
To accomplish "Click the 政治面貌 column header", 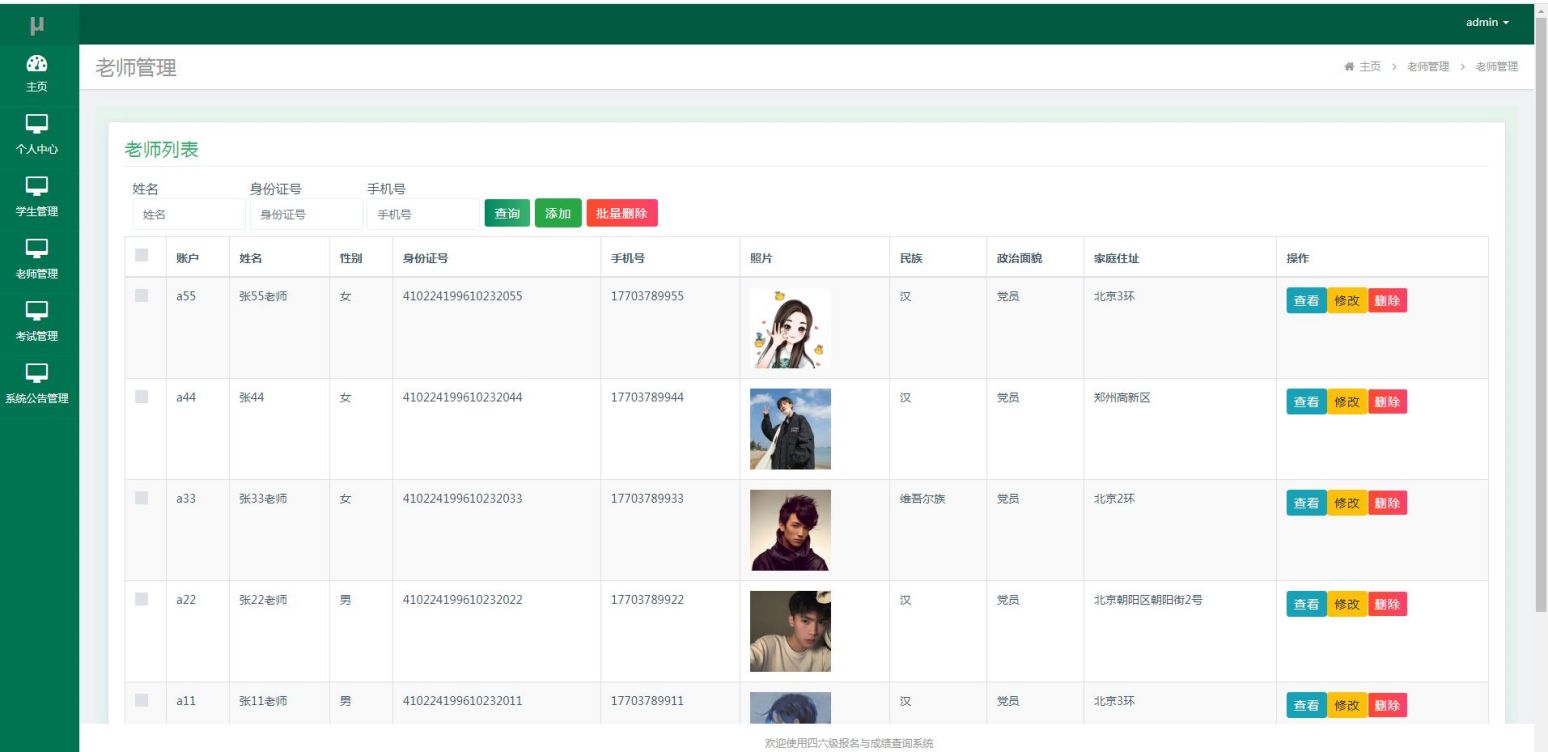I will pos(1019,258).
